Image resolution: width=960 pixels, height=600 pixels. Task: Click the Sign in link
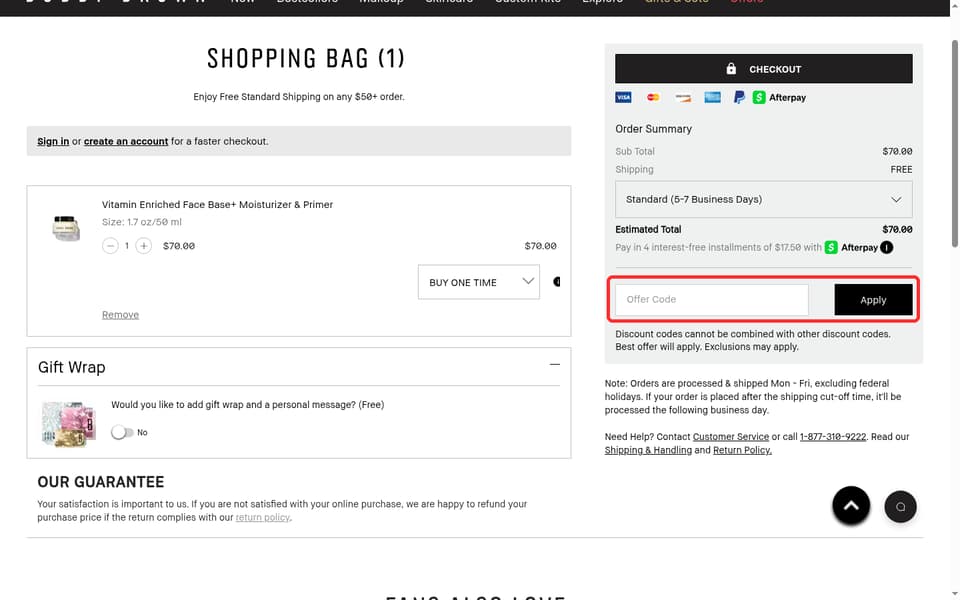53,141
